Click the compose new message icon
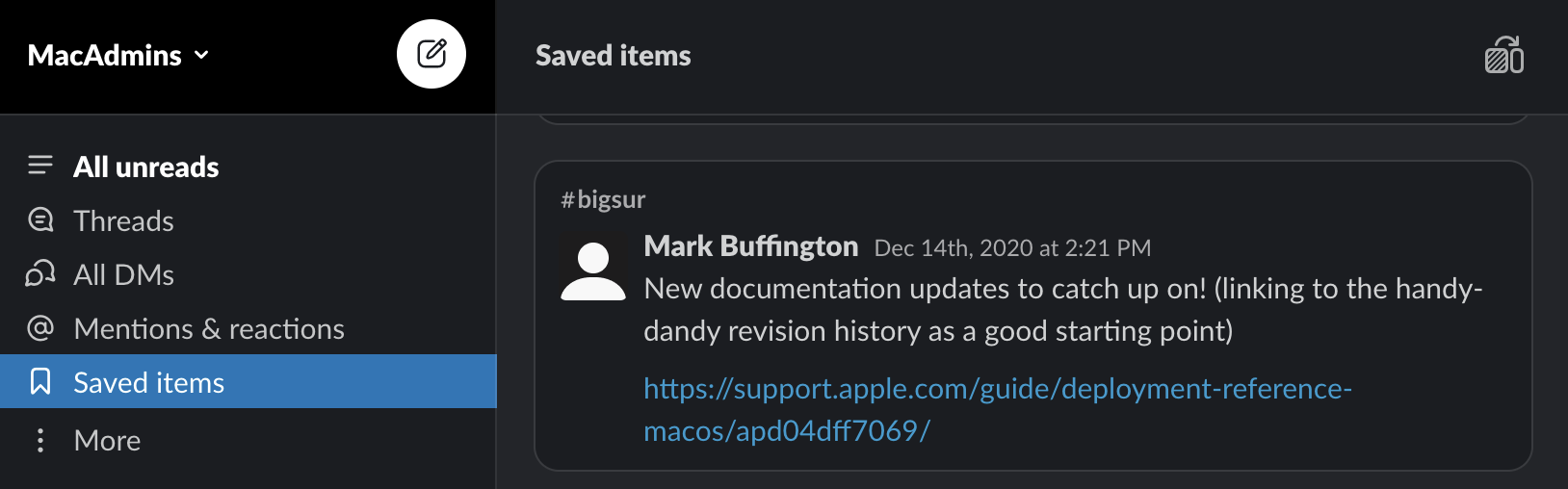Image resolution: width=1568 pixels, height=489 pixels. pyautogui.click(x=431, y=54)
